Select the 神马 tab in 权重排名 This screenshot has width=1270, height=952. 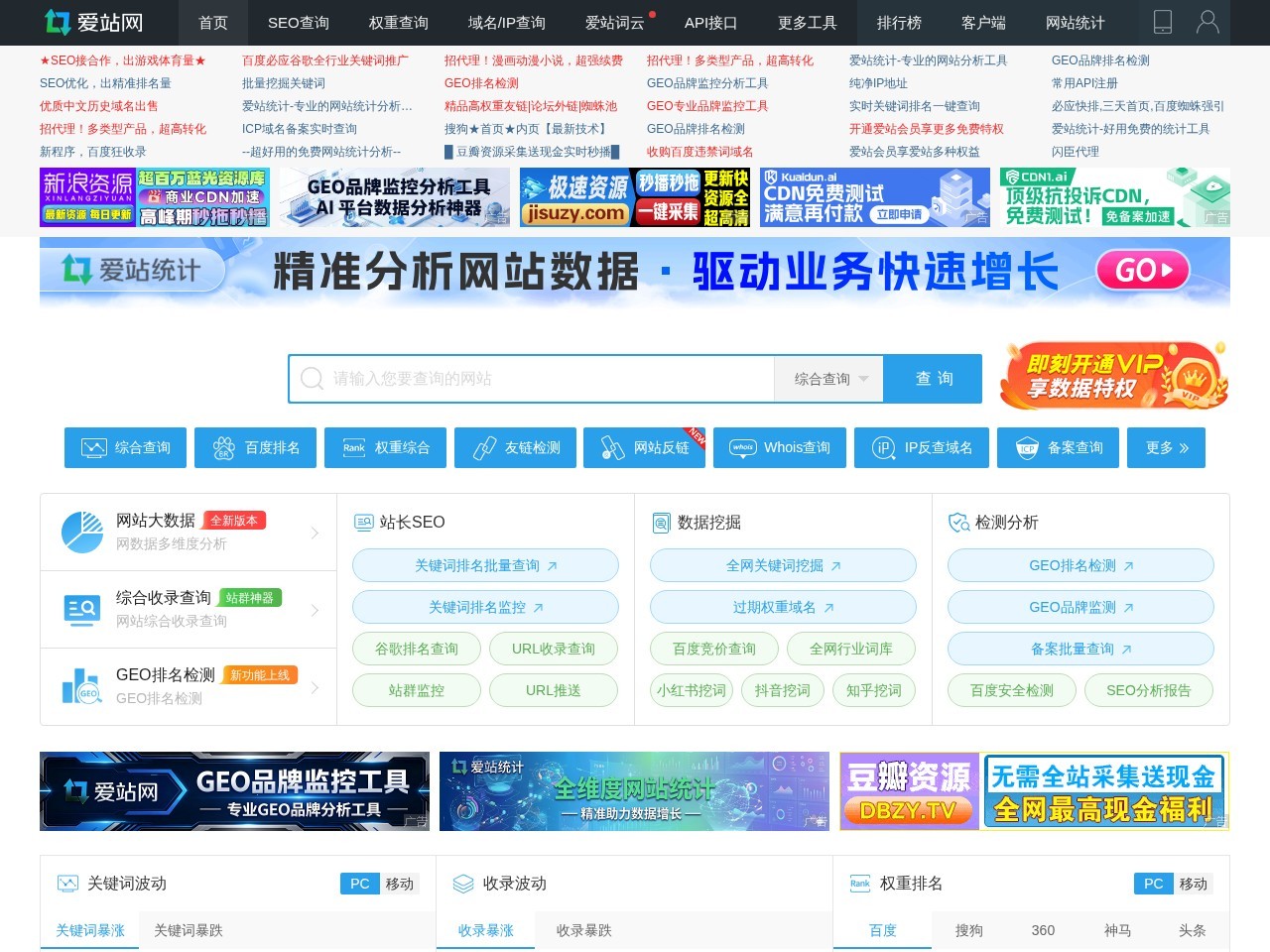point(1118,930)
